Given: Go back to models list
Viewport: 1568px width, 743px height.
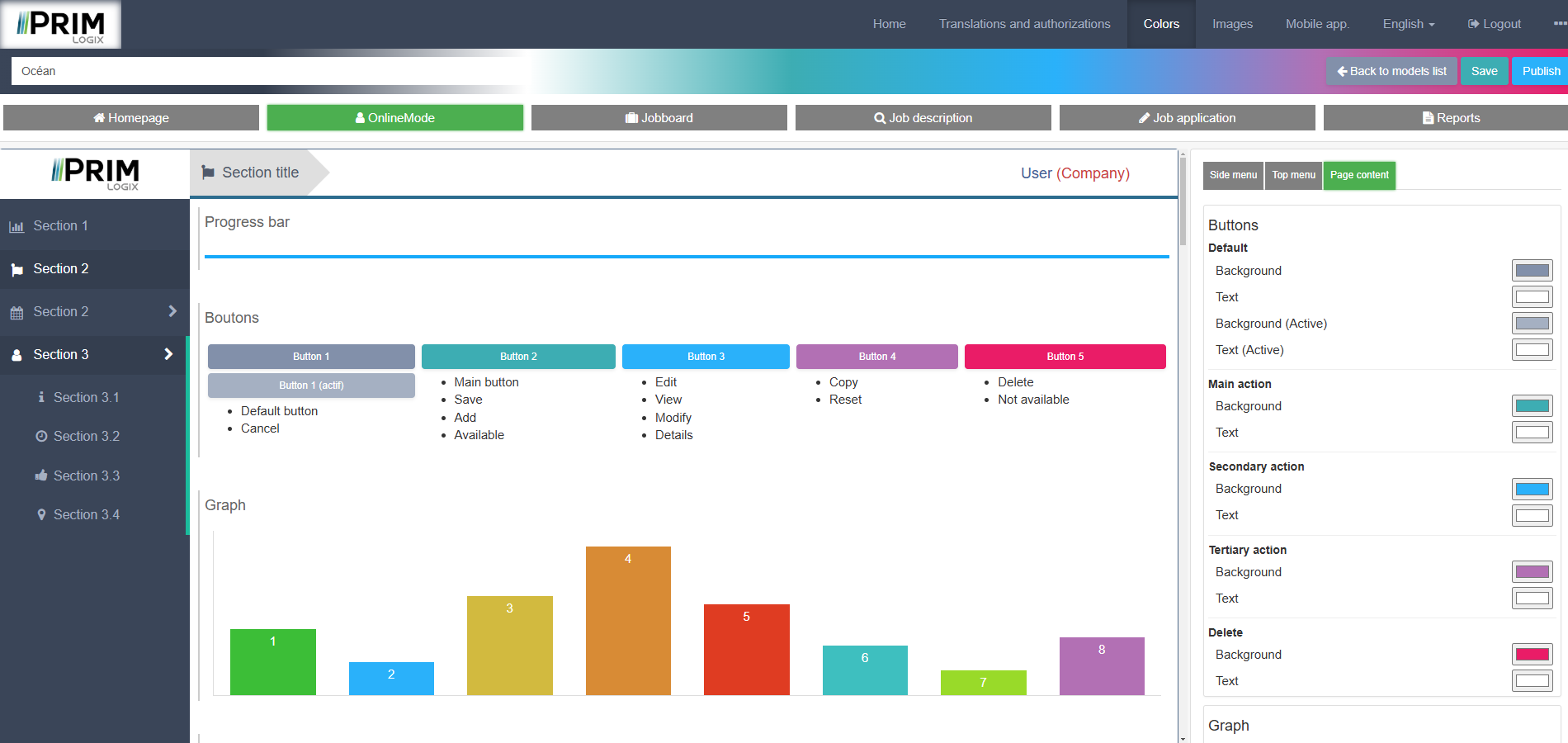Looking at the screenshot, I should 1391,71.
